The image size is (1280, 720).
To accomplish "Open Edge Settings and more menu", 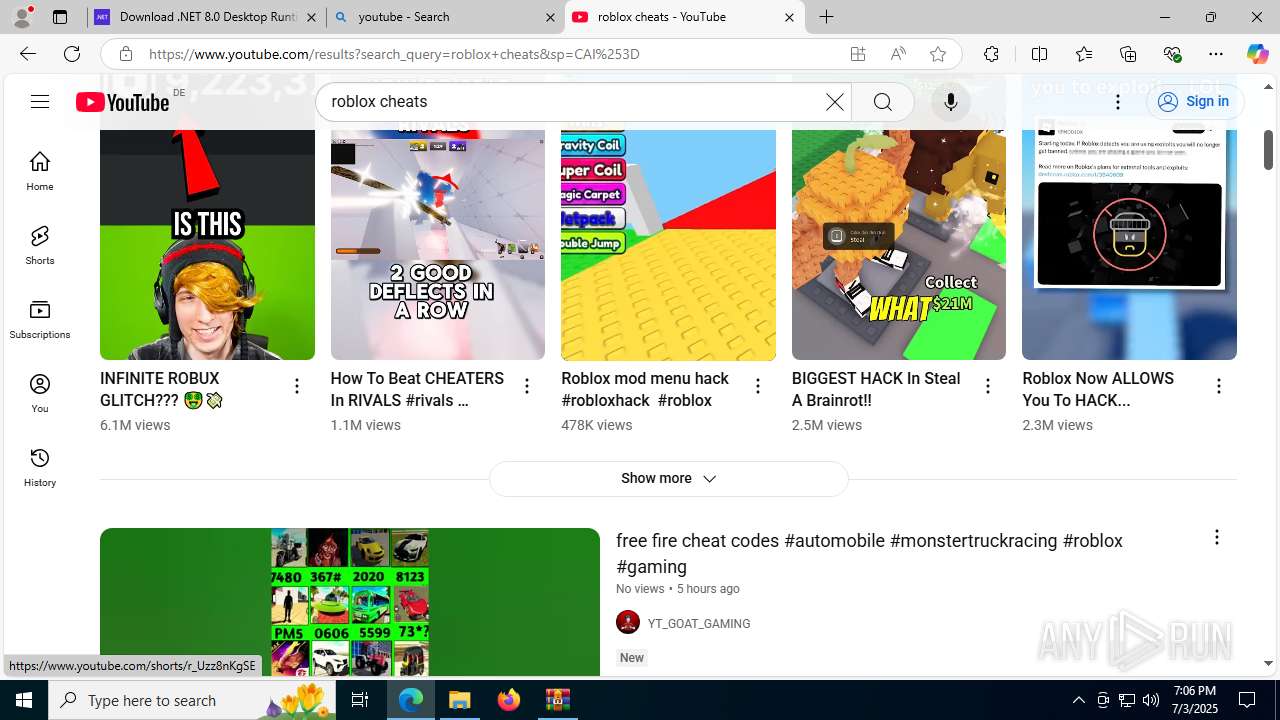I will click(x=1216, y=54).
